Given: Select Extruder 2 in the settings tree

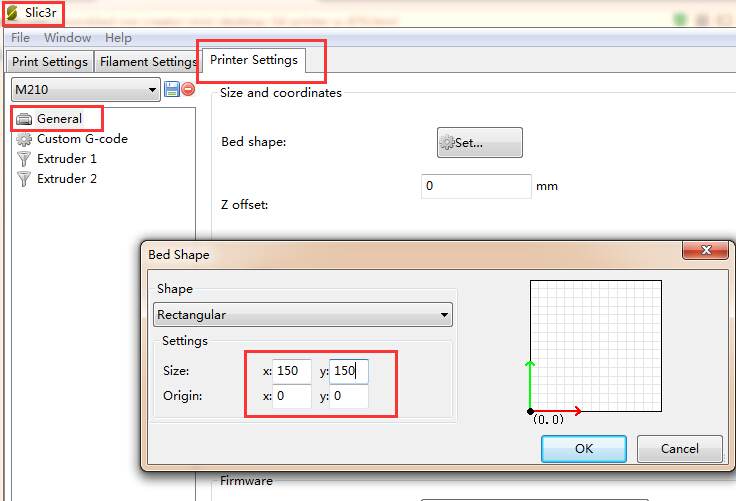Looking at the screenshot, I should point(67,179).
